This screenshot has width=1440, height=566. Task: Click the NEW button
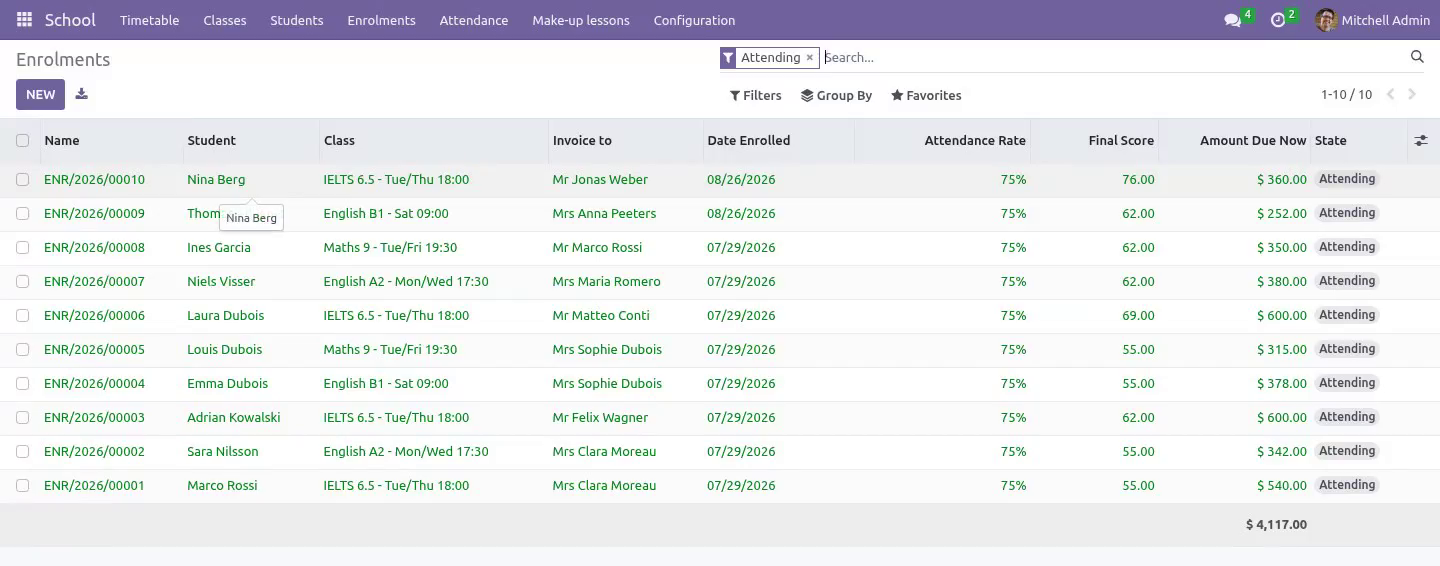click(41, 95)
